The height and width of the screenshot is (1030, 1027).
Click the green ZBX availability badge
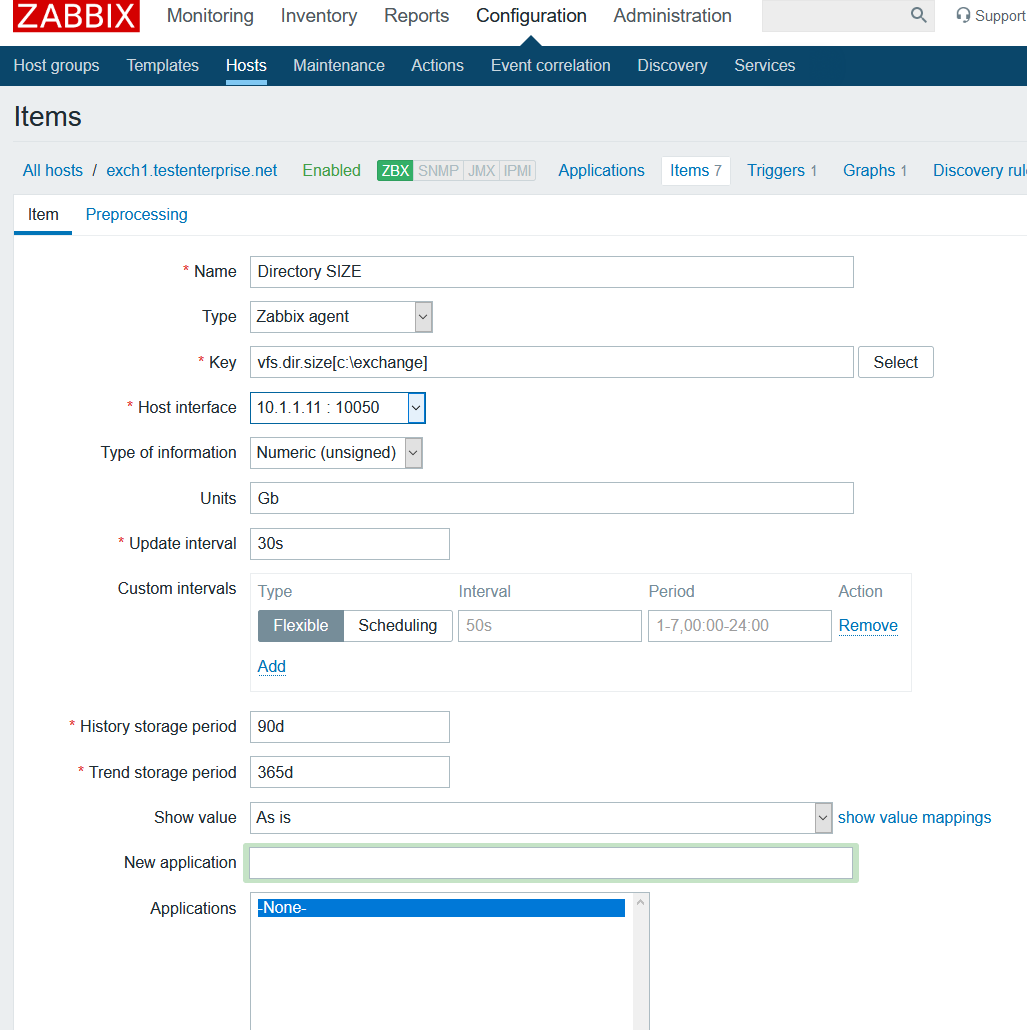(x=395, y=171)
